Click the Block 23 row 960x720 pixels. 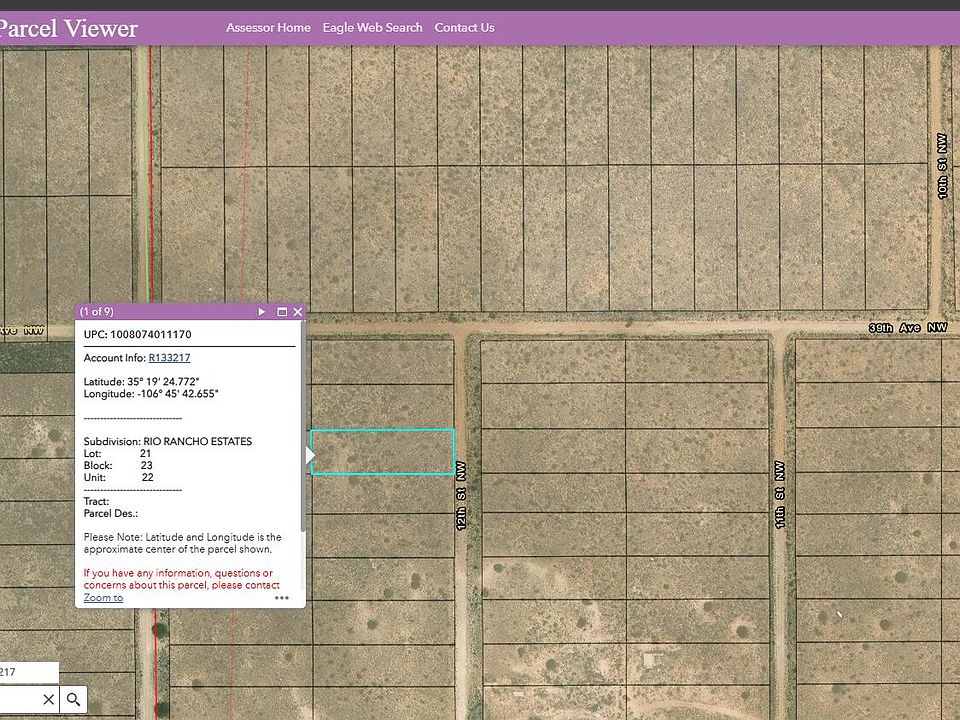(x=118, y=465)
